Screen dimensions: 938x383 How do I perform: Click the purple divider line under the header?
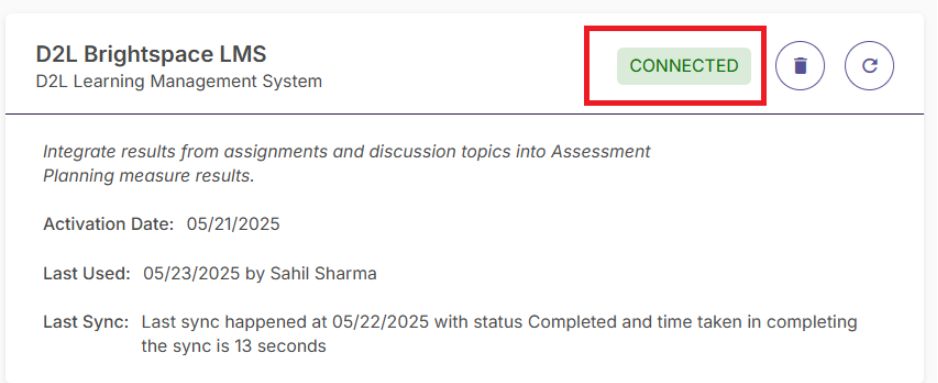(465, 114)
